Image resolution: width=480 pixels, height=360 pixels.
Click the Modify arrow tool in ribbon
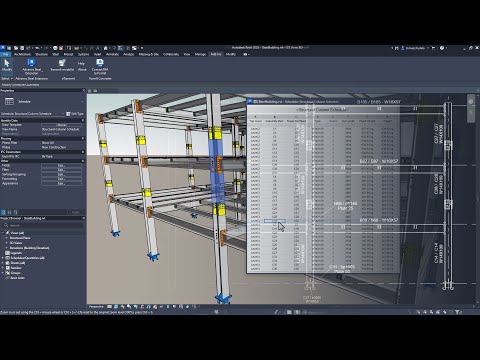click(x=7, y=65)
